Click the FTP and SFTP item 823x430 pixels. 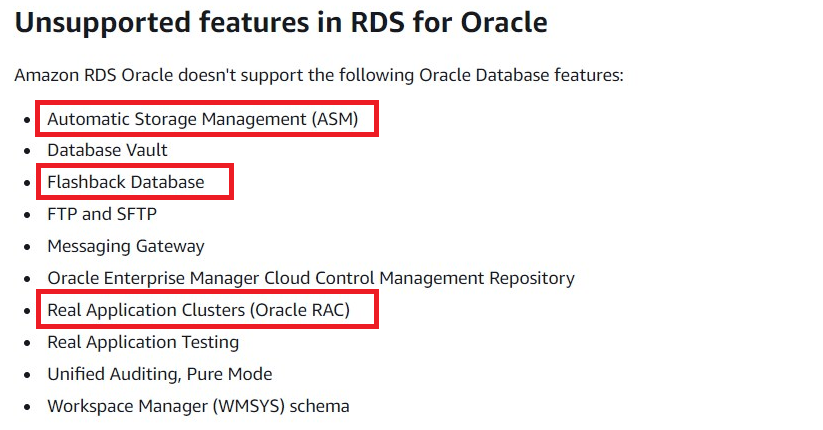[102, 214]
